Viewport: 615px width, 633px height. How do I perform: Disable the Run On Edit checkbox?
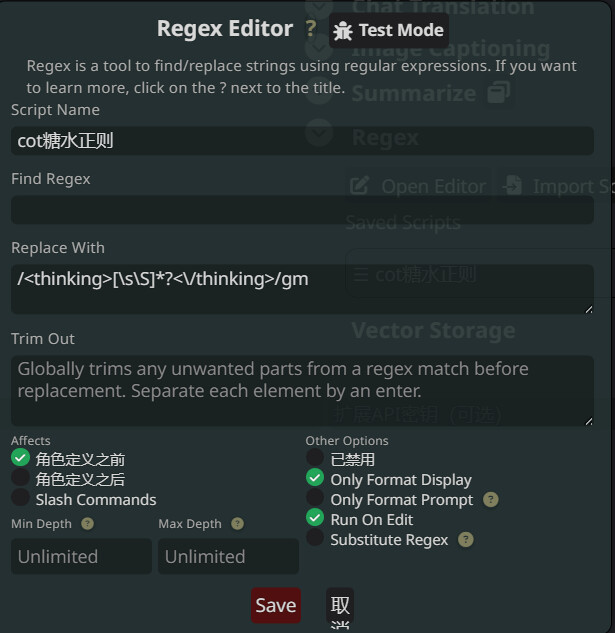click(315, 518)
